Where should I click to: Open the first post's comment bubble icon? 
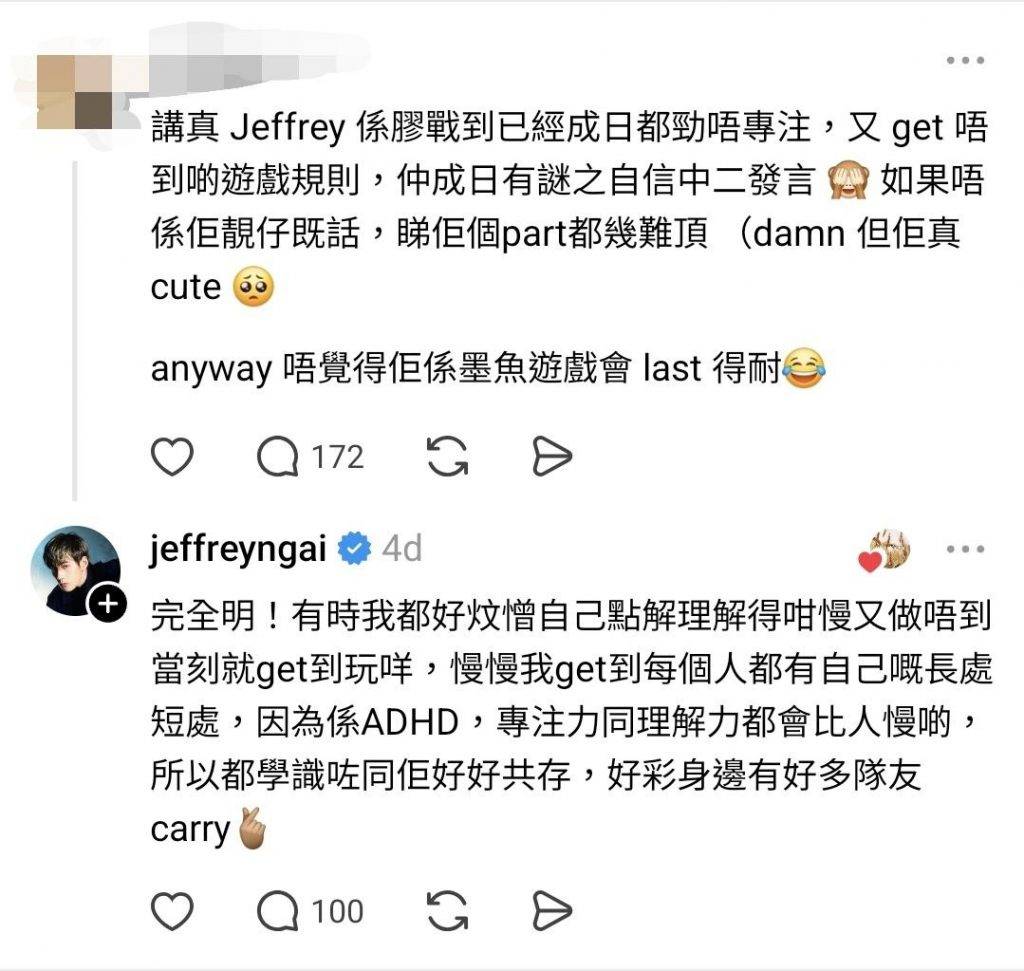click(278, 456)
